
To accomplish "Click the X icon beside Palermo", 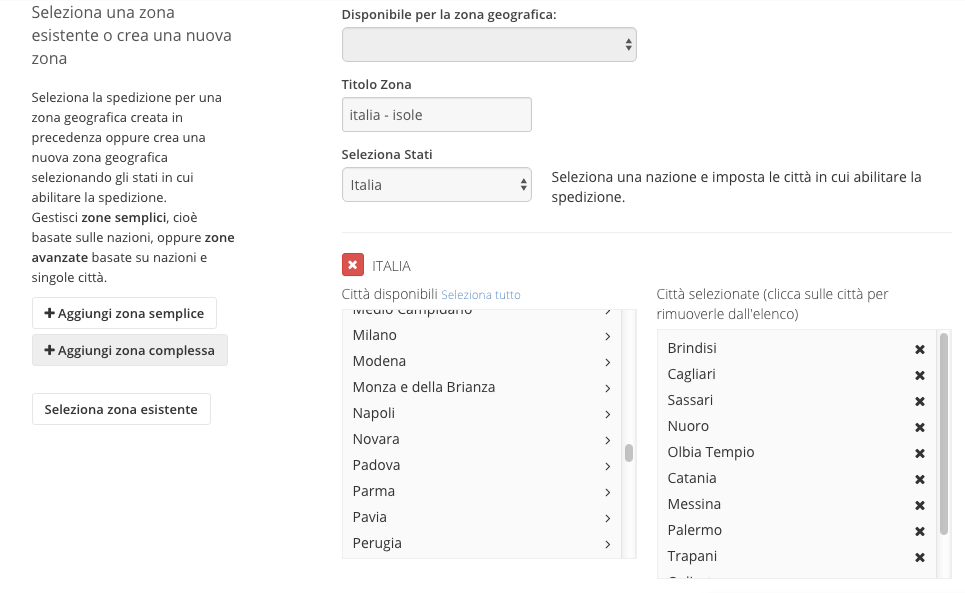I will [x=920, y=531].
